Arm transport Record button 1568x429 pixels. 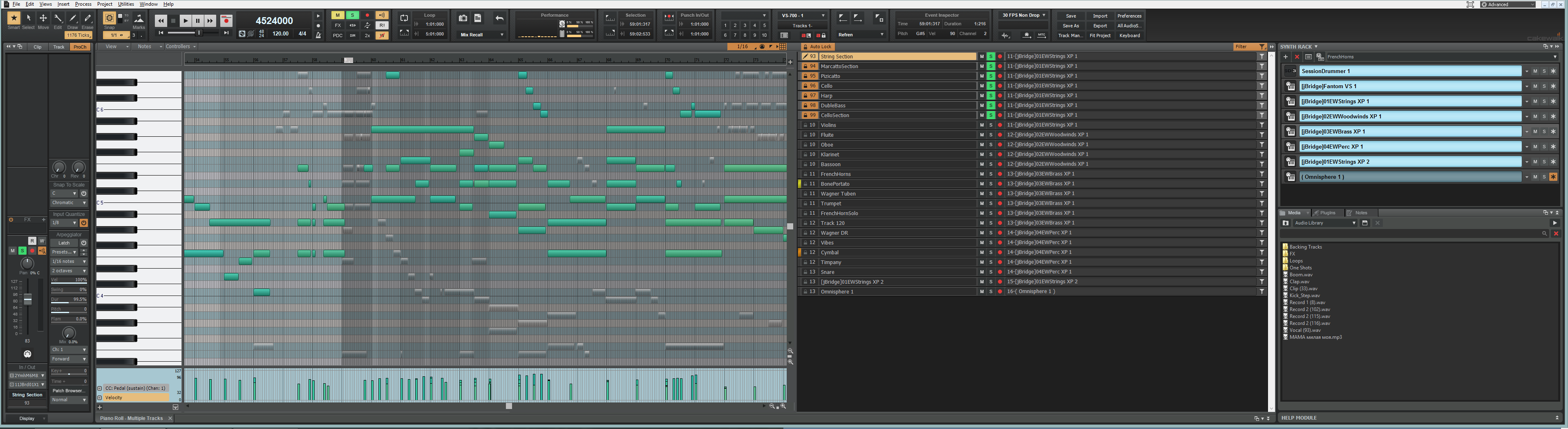click(226, 21)
